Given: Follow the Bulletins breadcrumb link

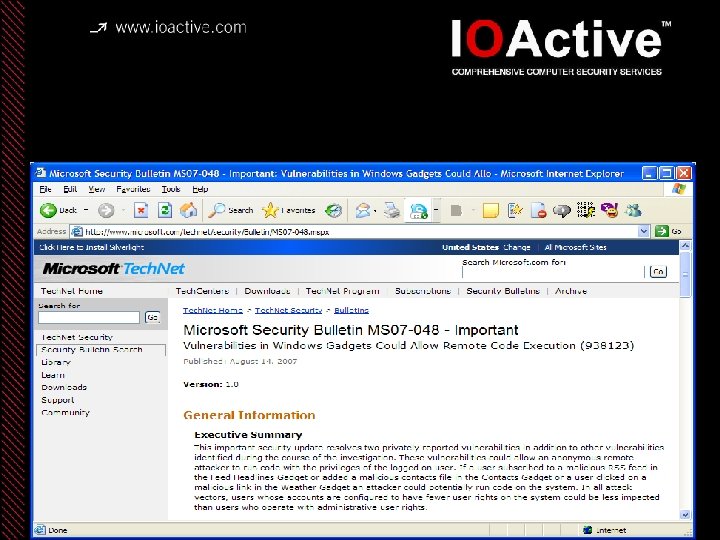Looking at the screenshot, I should click(351, 310).
